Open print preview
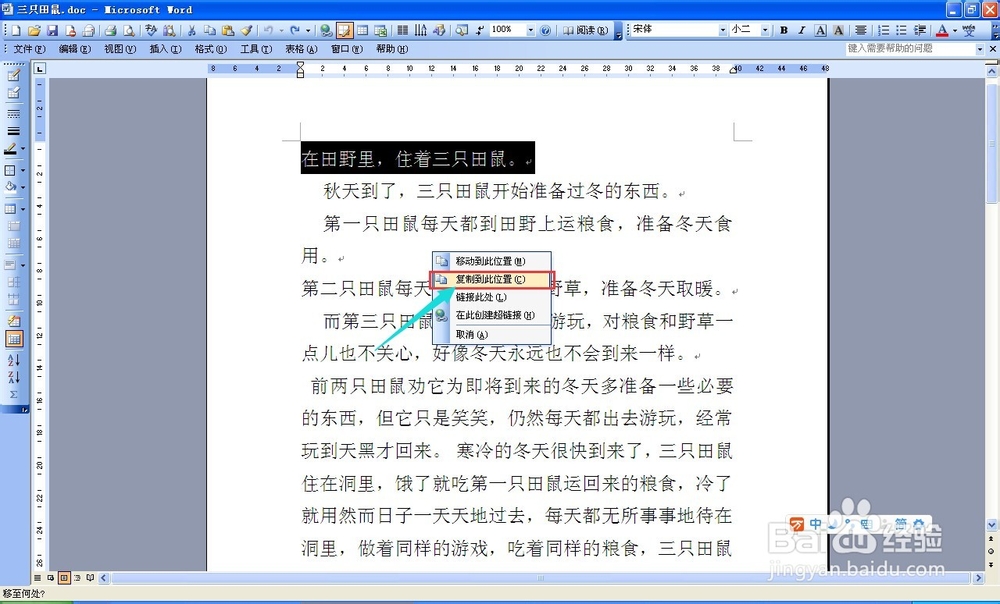The image size is (1000, 604). tap(130, 30)
